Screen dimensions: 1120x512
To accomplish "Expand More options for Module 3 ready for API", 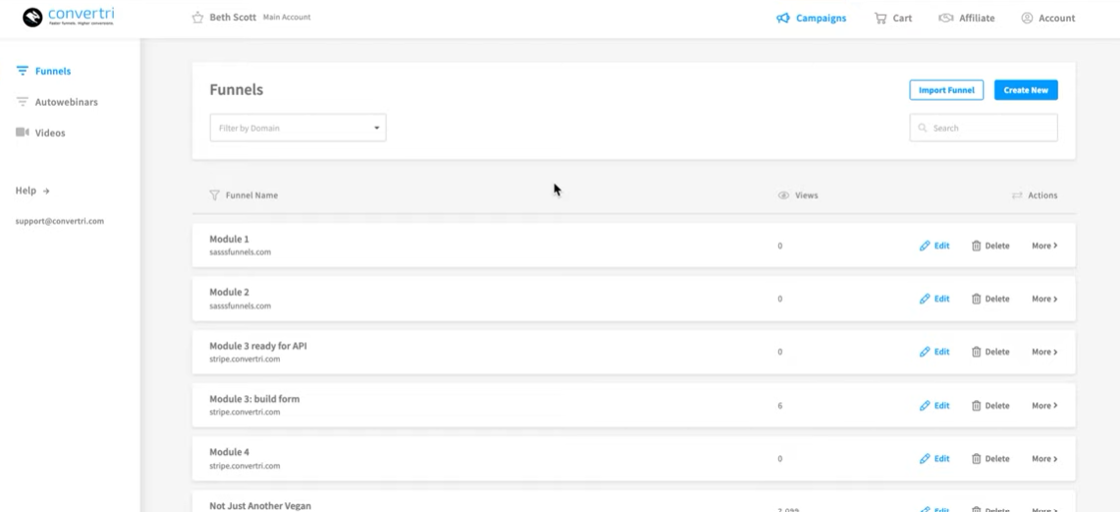I will click(x=1044, y=352).
